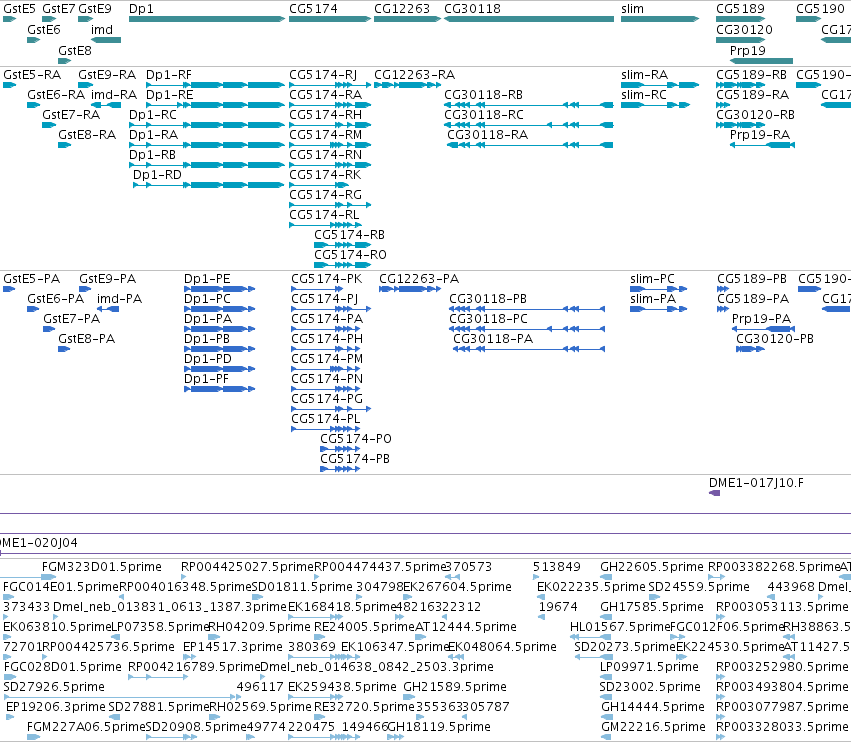Image resolution: width=851 pixels, height=742 pixels.
Task: Open the CG30118 gene label
Action: pyautogui.click(x=472, y=9)
